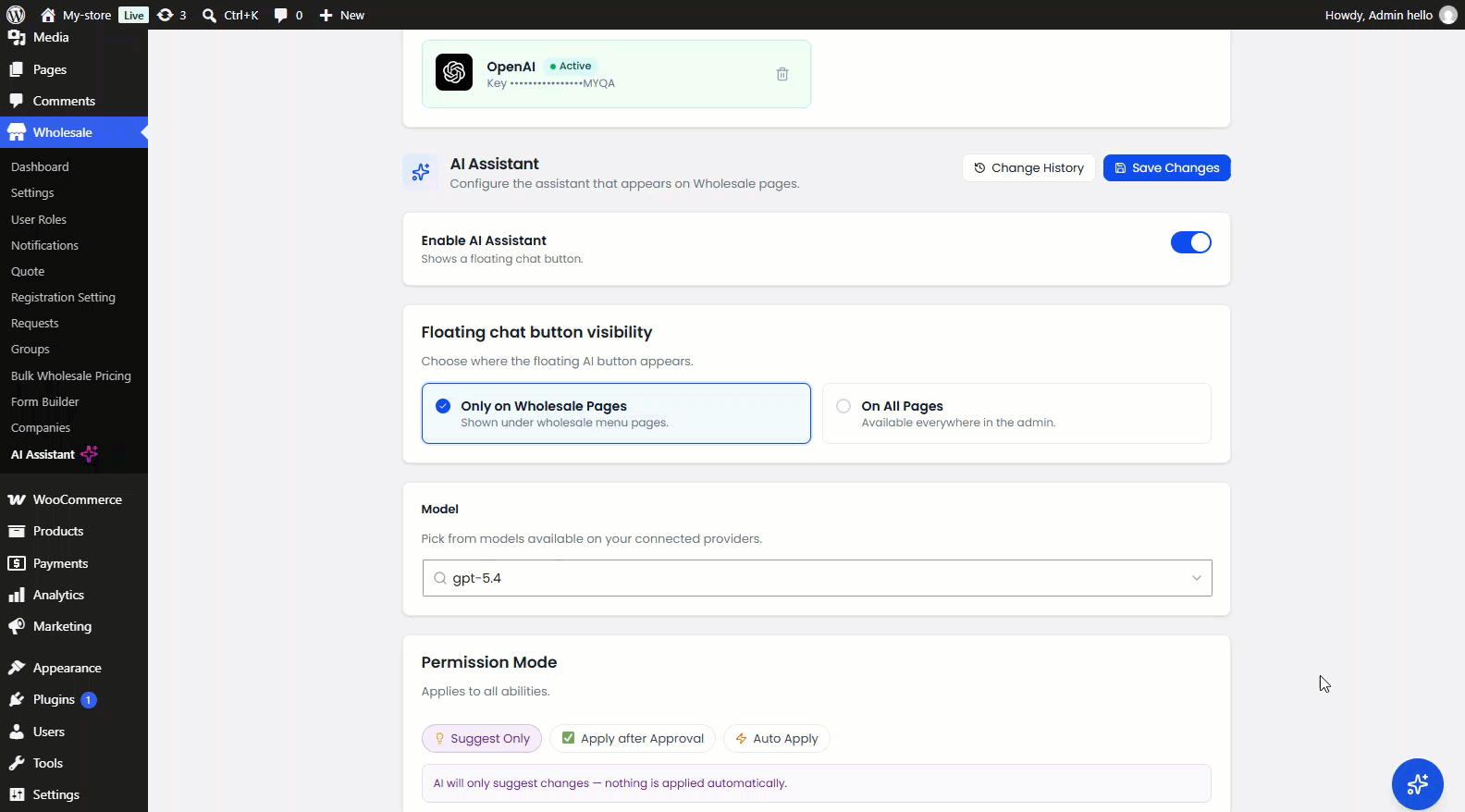
Task: Click the updates icon showing 3
Action: 166,15
